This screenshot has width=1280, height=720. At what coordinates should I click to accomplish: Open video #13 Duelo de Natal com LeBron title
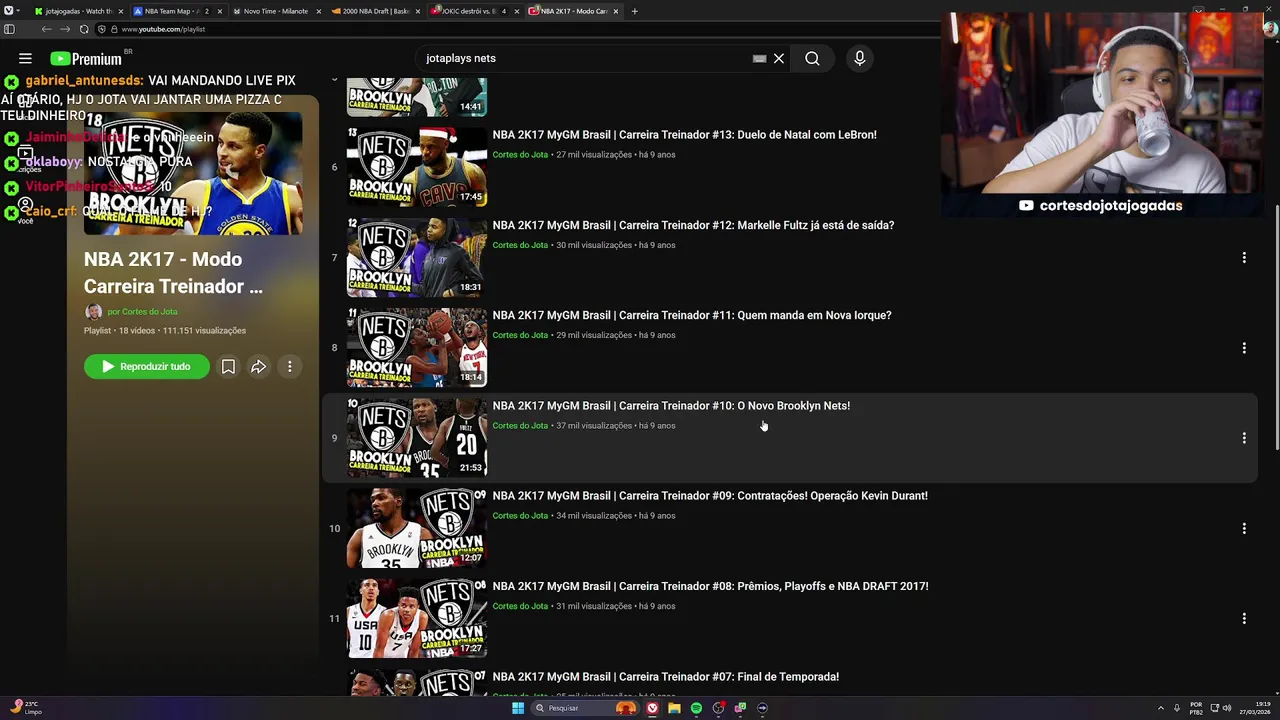tap(684, 135)
